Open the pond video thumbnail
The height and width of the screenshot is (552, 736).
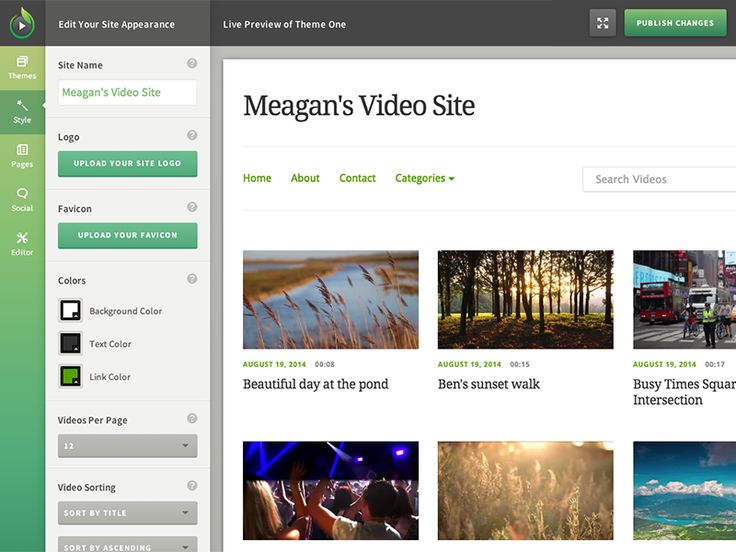331,299
